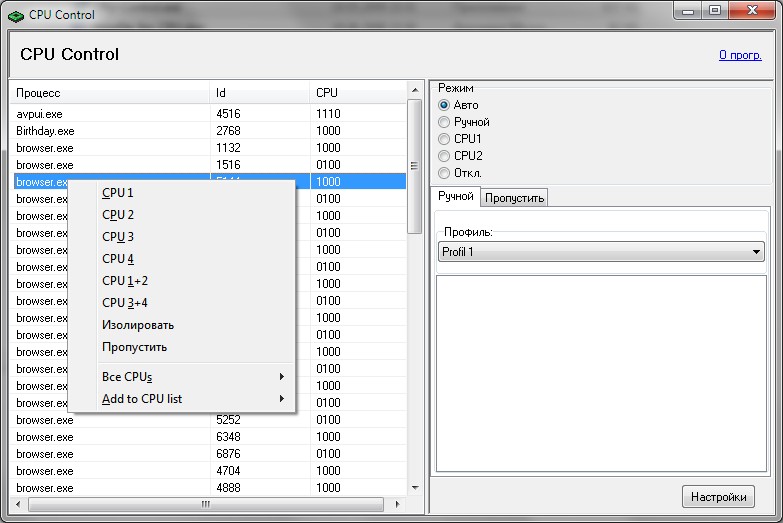
Task: Select the Birthday.exe process row
Action: (x=208, y=131)
